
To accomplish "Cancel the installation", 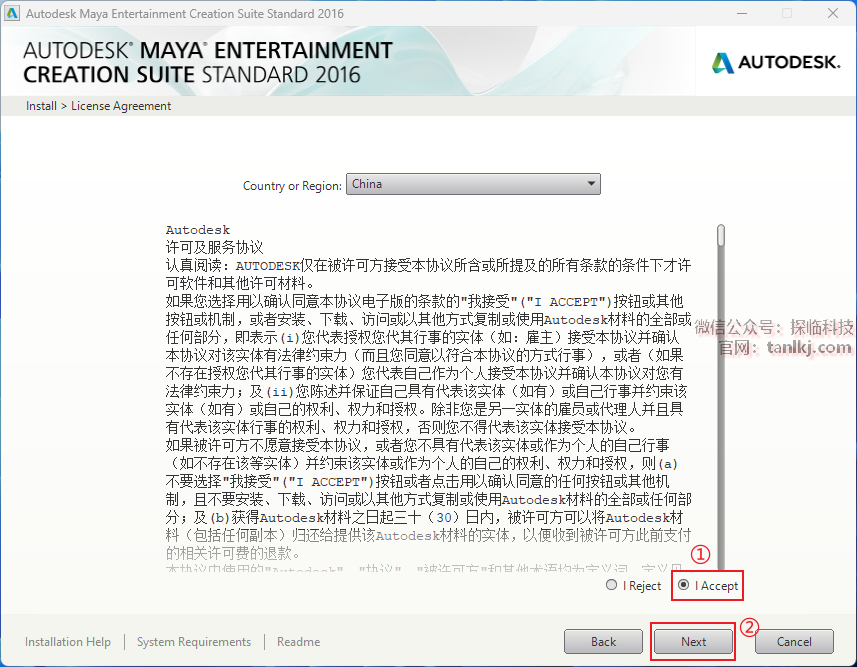I will 794,641.
